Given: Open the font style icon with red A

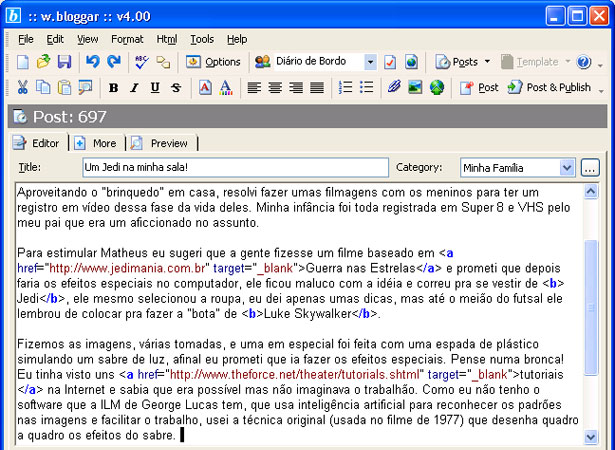Looking at the screenshot, I should click(205, 87).
